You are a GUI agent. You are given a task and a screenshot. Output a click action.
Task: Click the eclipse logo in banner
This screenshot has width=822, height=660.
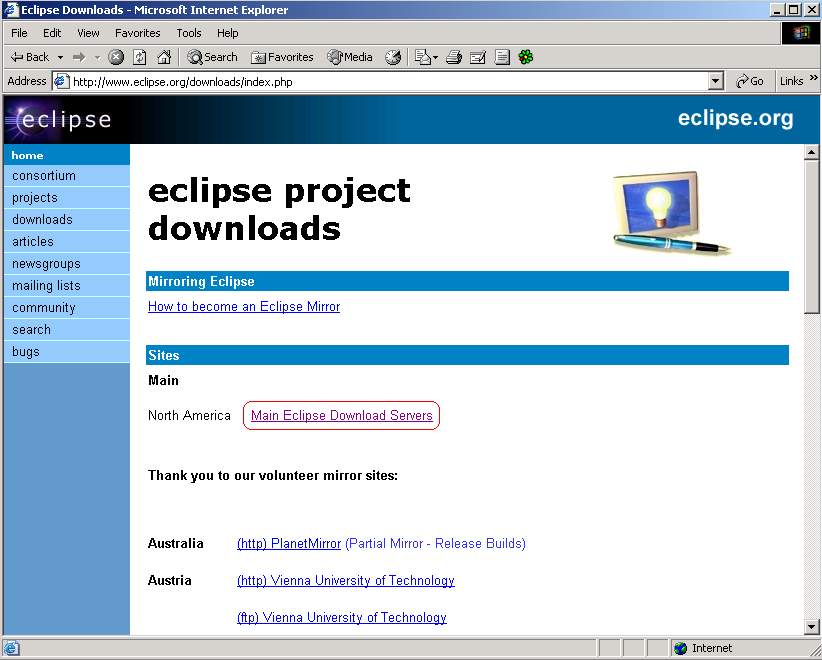(59, 120)
